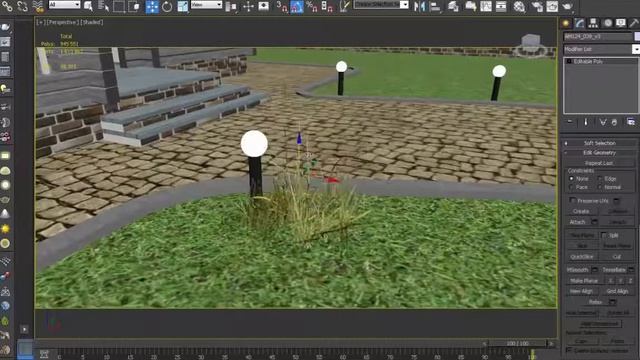Select the Normal constraint radio button
Viewport: 640px width, 360px height.
tap(600, 187)
